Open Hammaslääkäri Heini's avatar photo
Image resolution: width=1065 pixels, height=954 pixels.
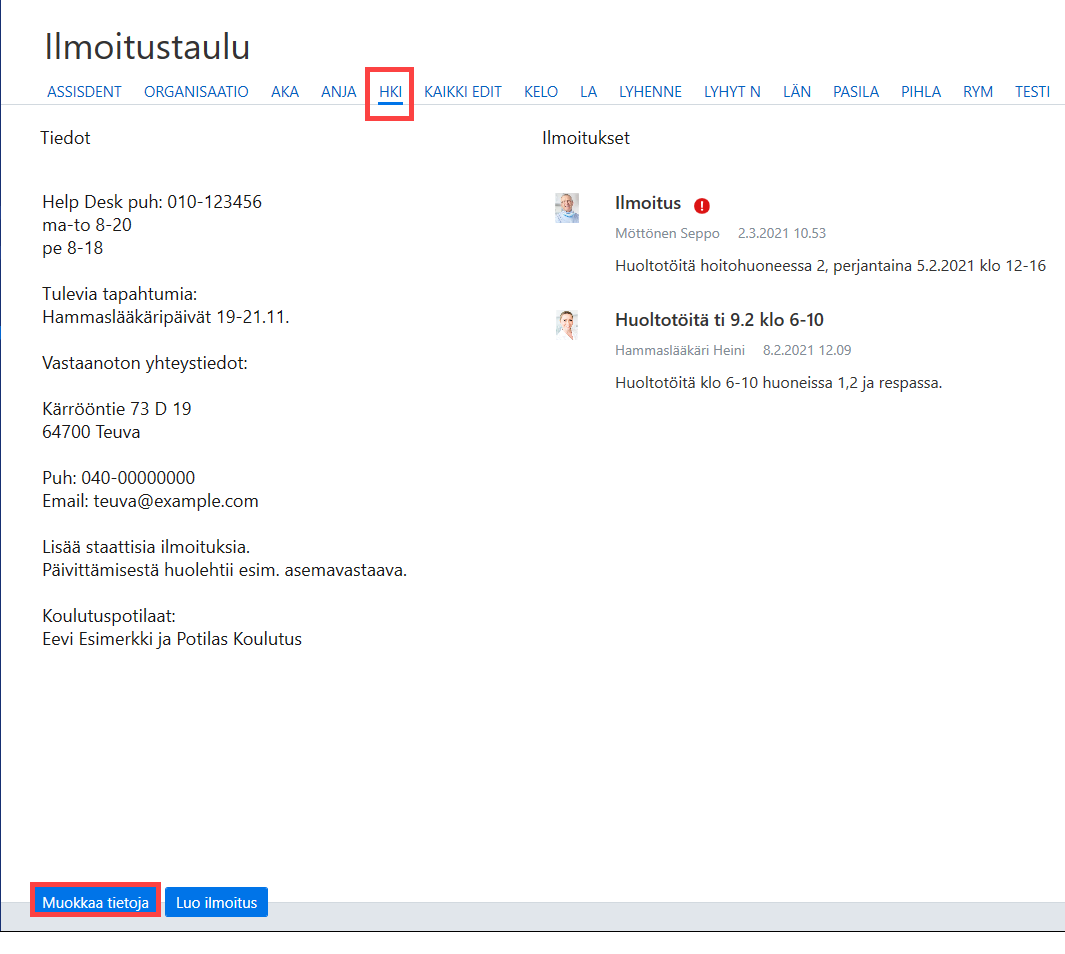(x=567, y=325)
